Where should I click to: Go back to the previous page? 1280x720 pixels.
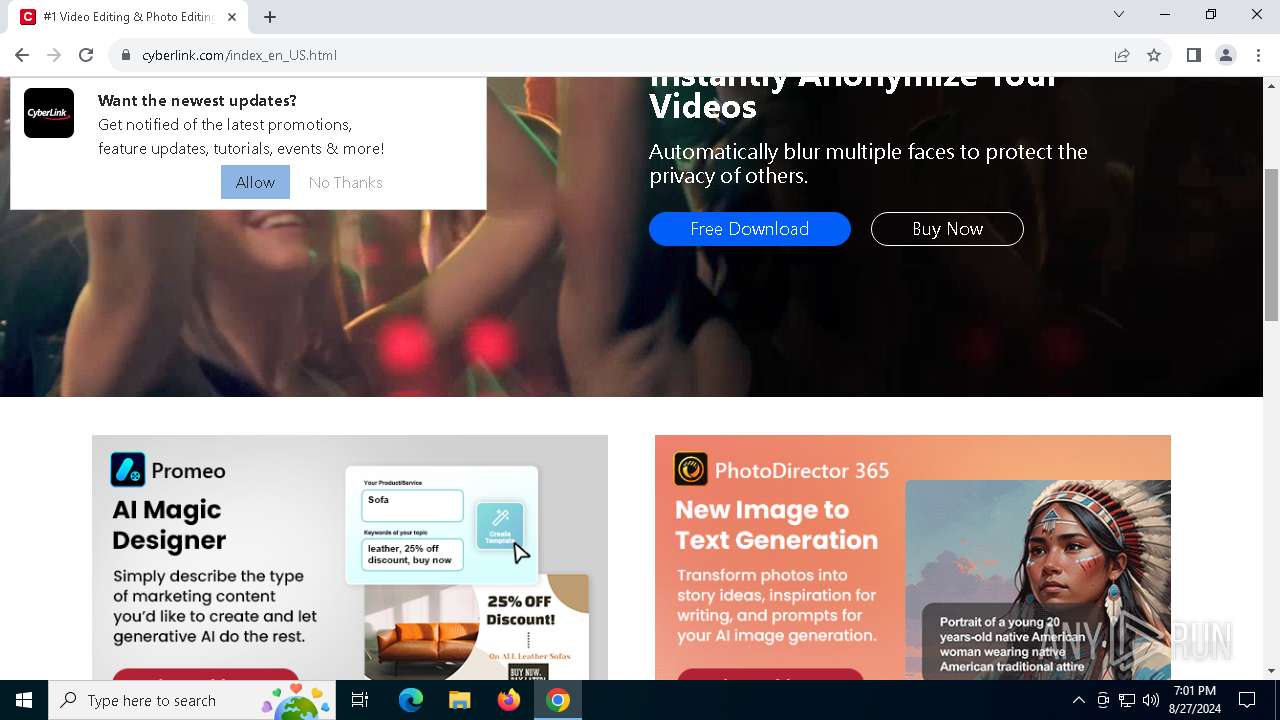pyautogui.click(x=22, y=55)
